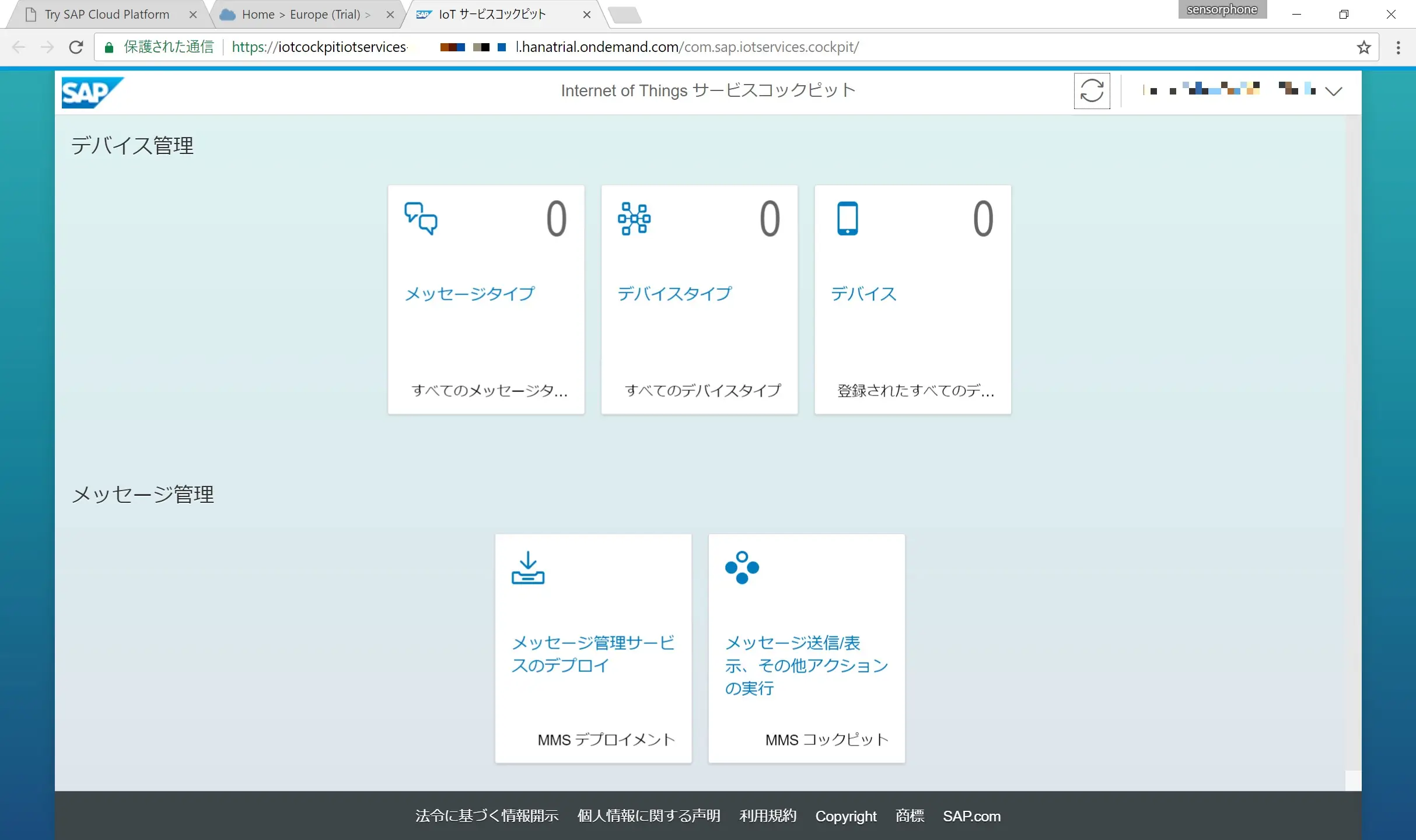This screenshot has height=840, width=1416.
Task: Click the MMS cockpit four-dots icon
Action: [x=742, y=567]
